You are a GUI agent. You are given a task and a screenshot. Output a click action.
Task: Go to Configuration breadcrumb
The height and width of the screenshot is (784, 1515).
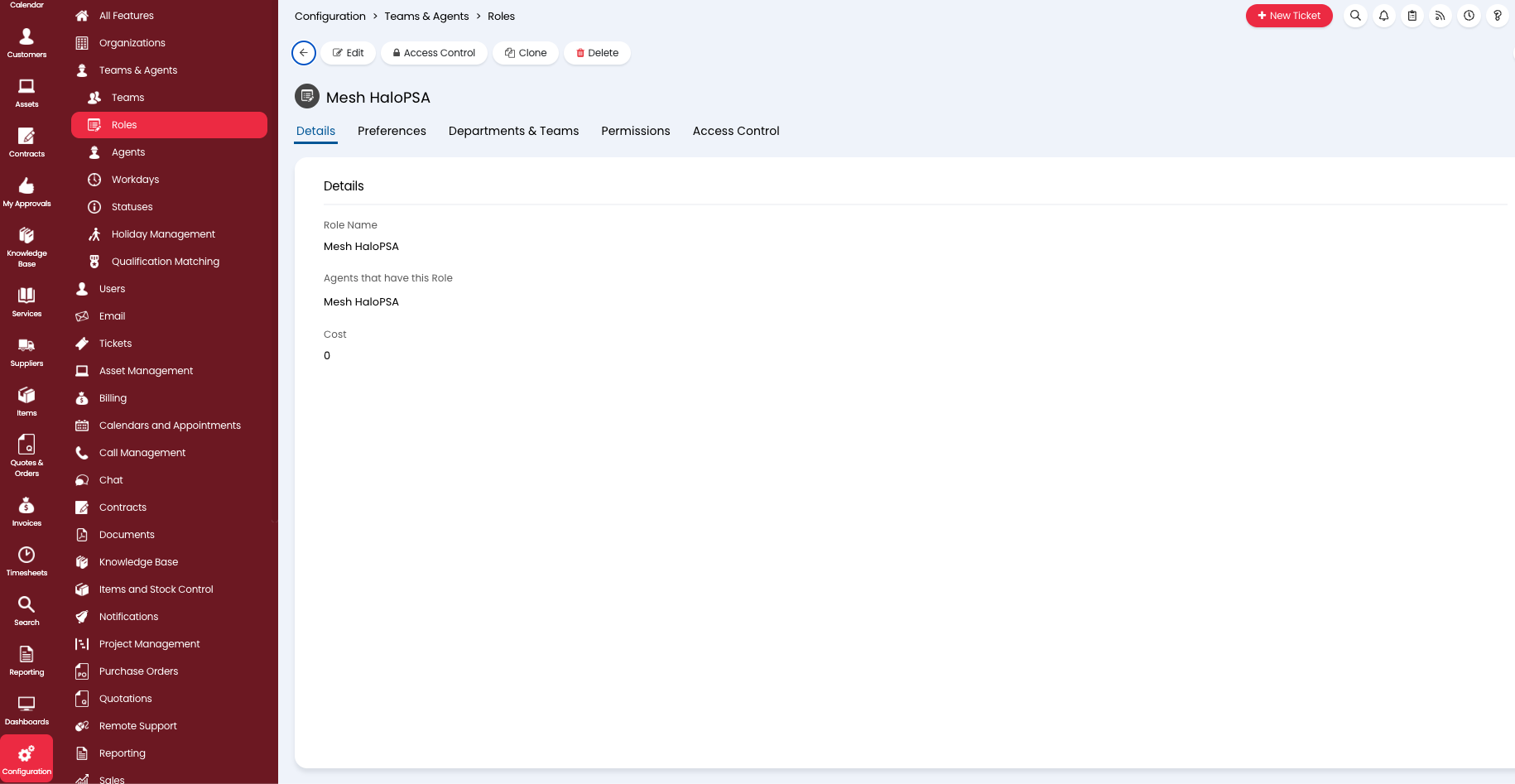(330, 17)
